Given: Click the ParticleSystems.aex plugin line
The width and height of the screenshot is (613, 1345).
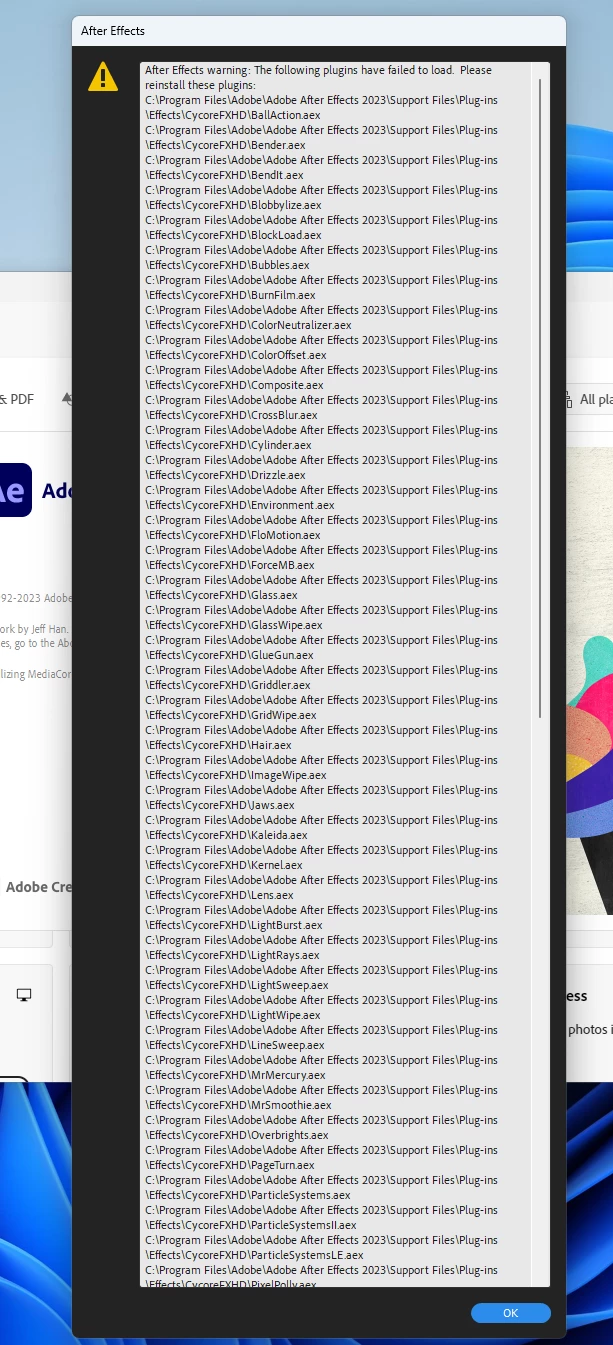Looking at the screenshot, I should point(248,1195).
